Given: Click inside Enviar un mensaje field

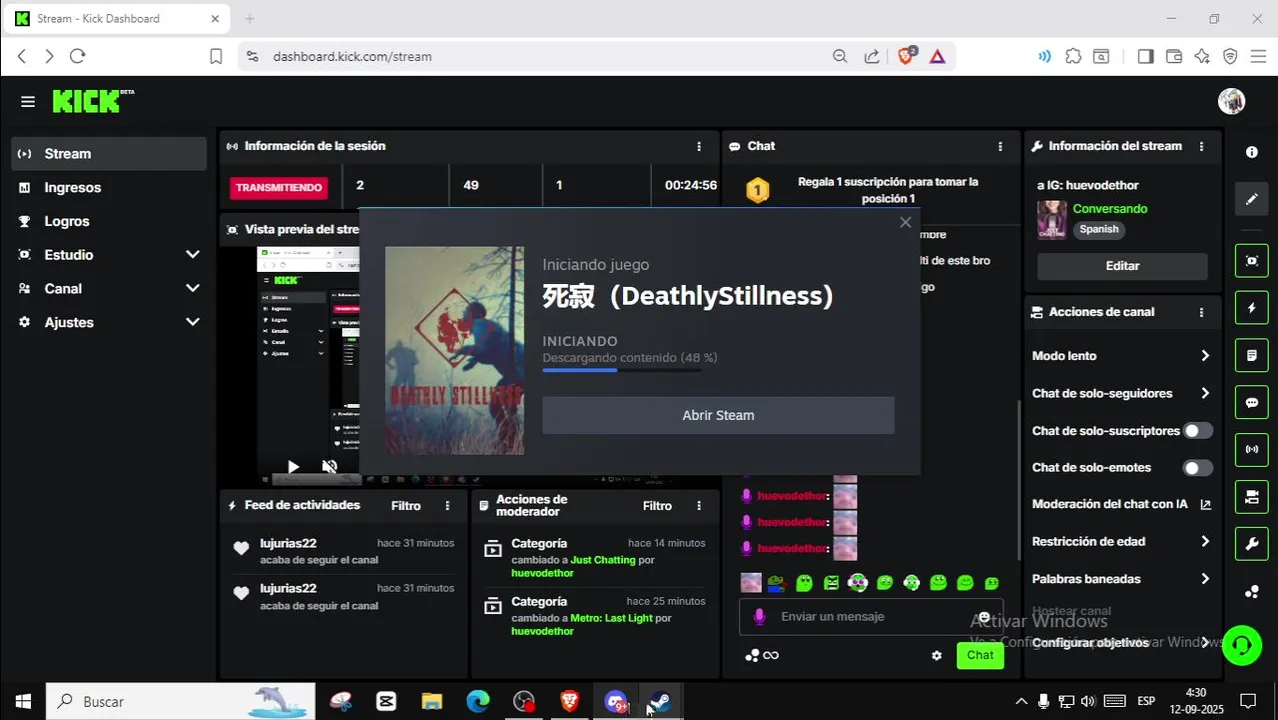Looking at the screenshot, I should (870, 617).
